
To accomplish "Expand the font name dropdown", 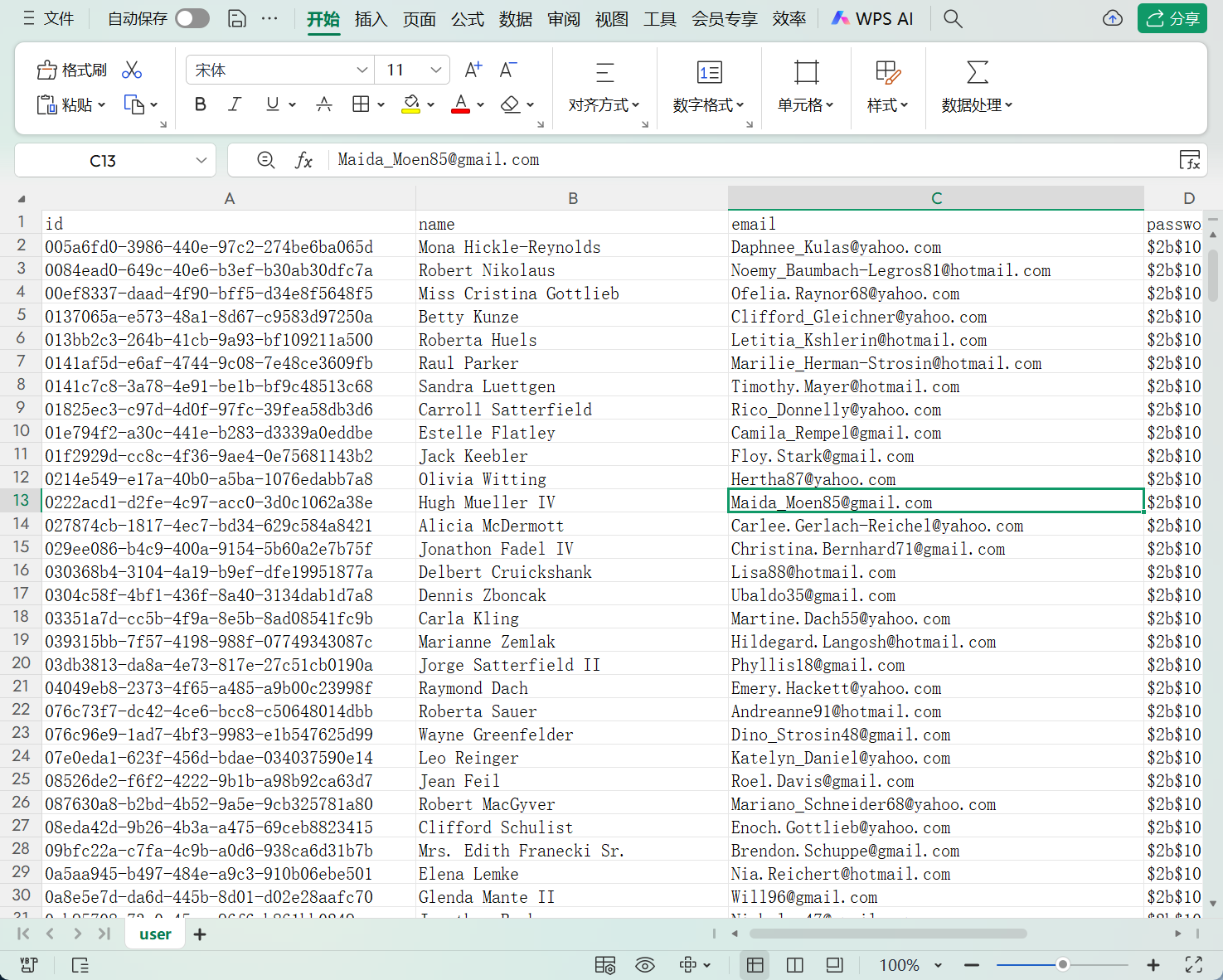I will point(362,70).
